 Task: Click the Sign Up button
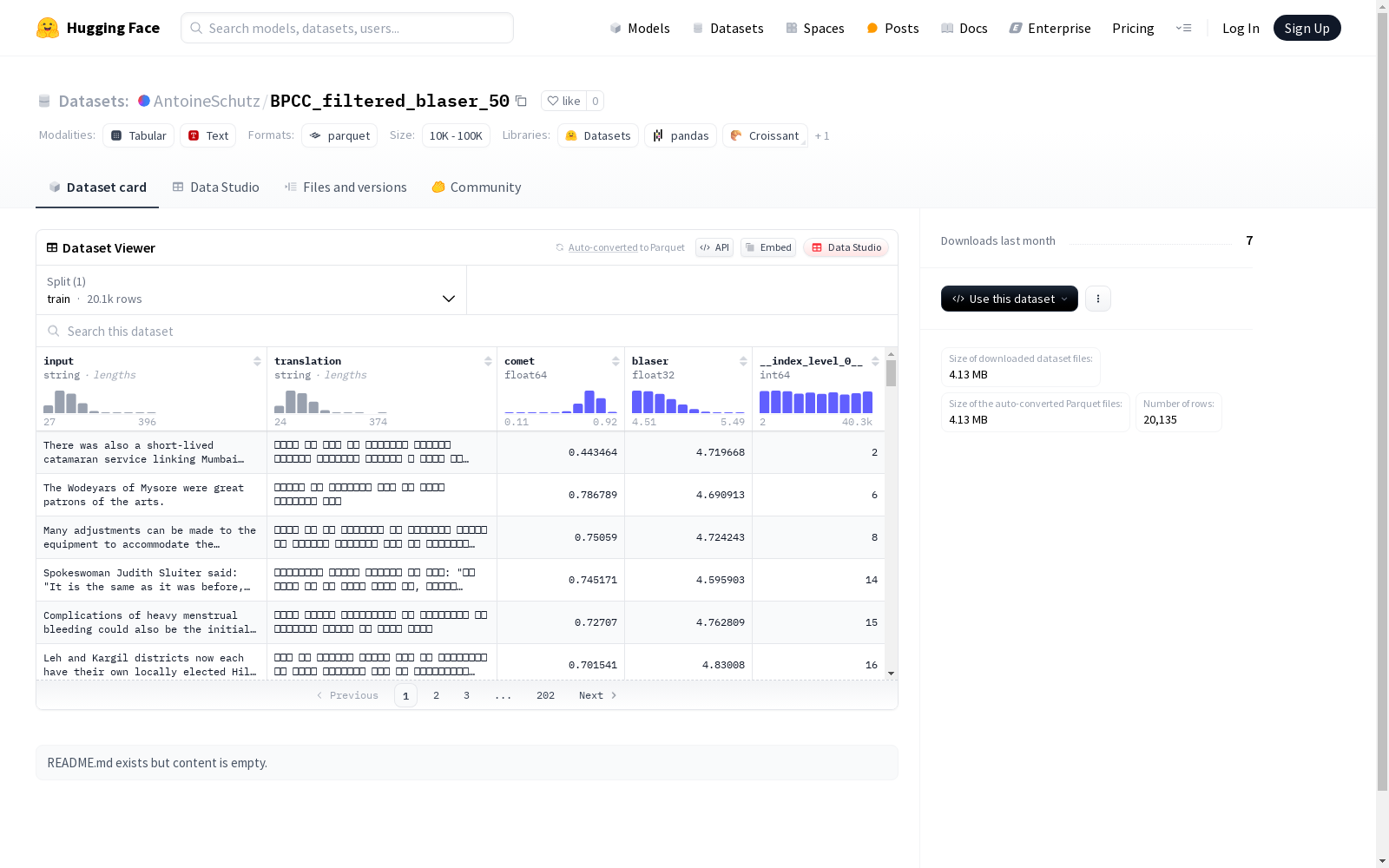(1307, 28)
